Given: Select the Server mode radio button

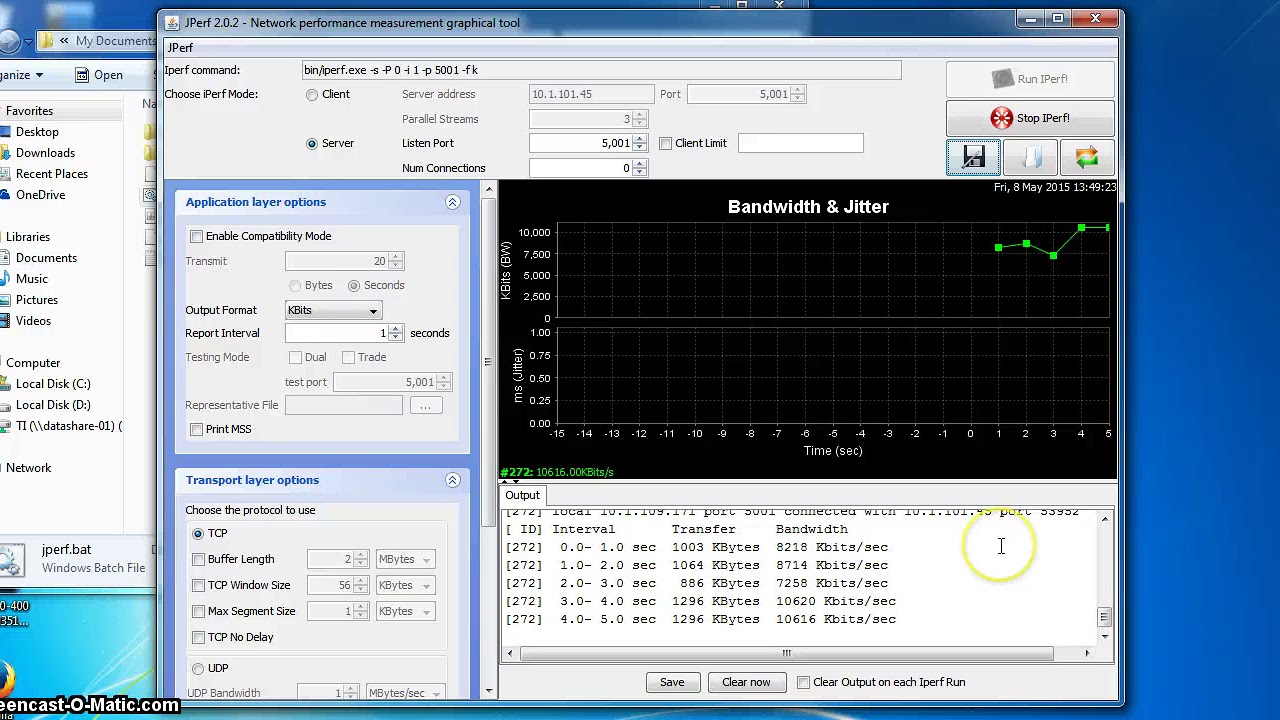Looking at the screenshot, I should pos(312,143).
